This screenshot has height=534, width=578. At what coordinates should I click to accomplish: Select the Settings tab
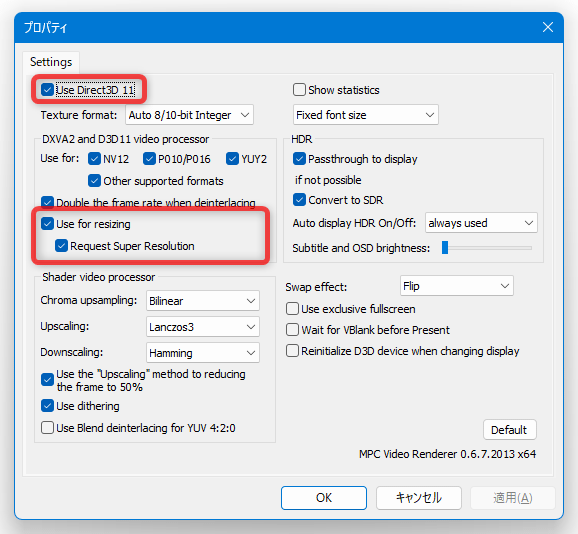51,62
